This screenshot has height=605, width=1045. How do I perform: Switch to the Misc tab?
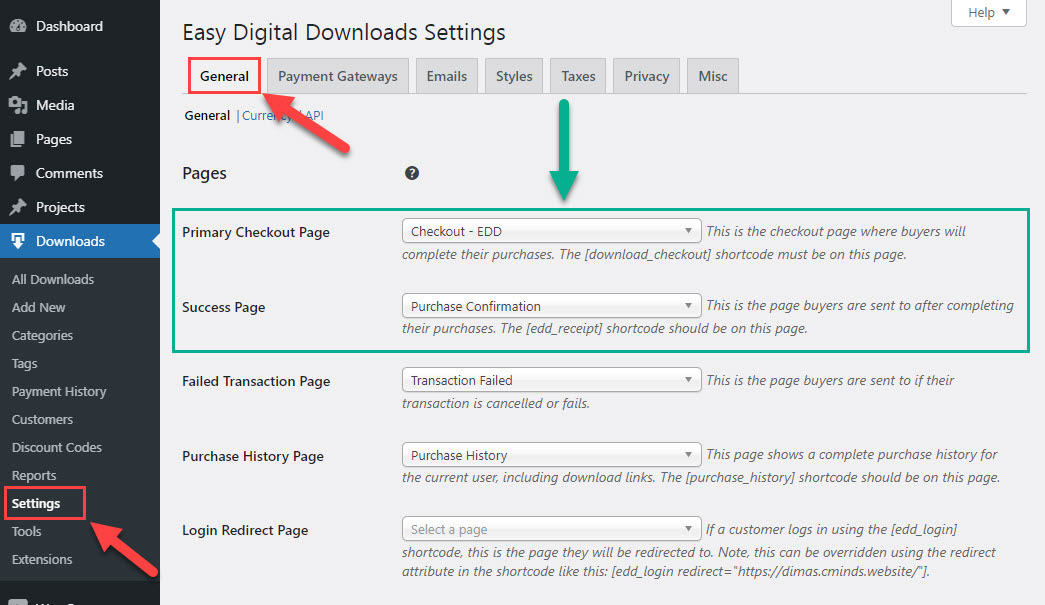712,76
